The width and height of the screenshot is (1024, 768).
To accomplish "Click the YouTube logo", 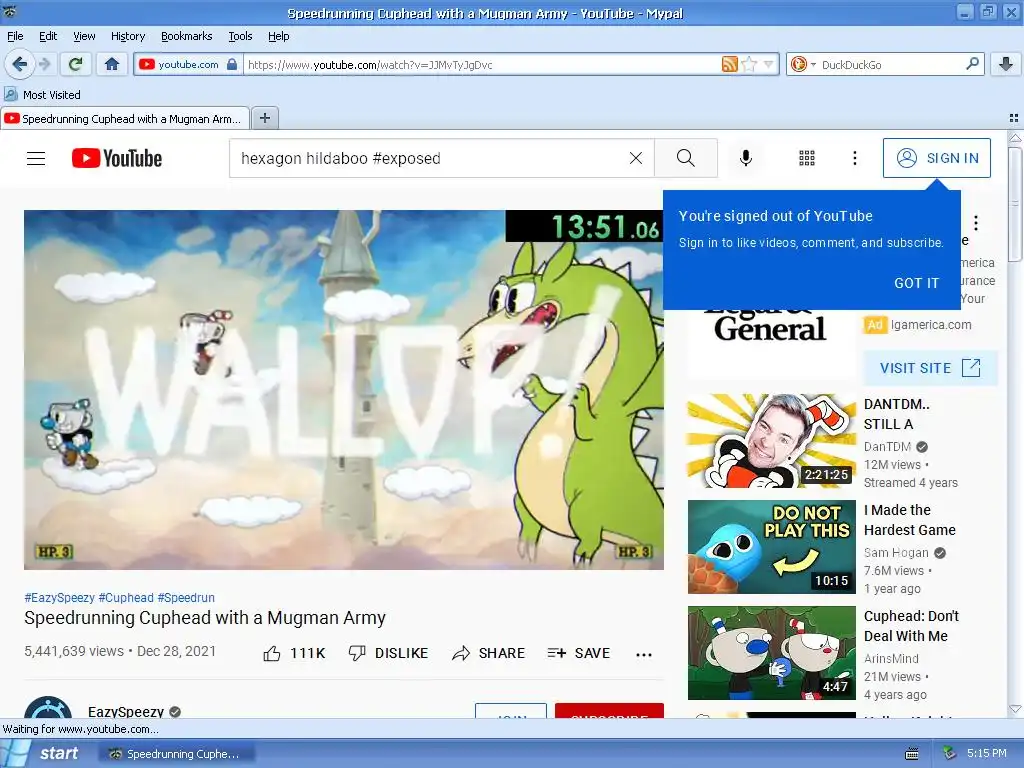I will tap(117, 158).
